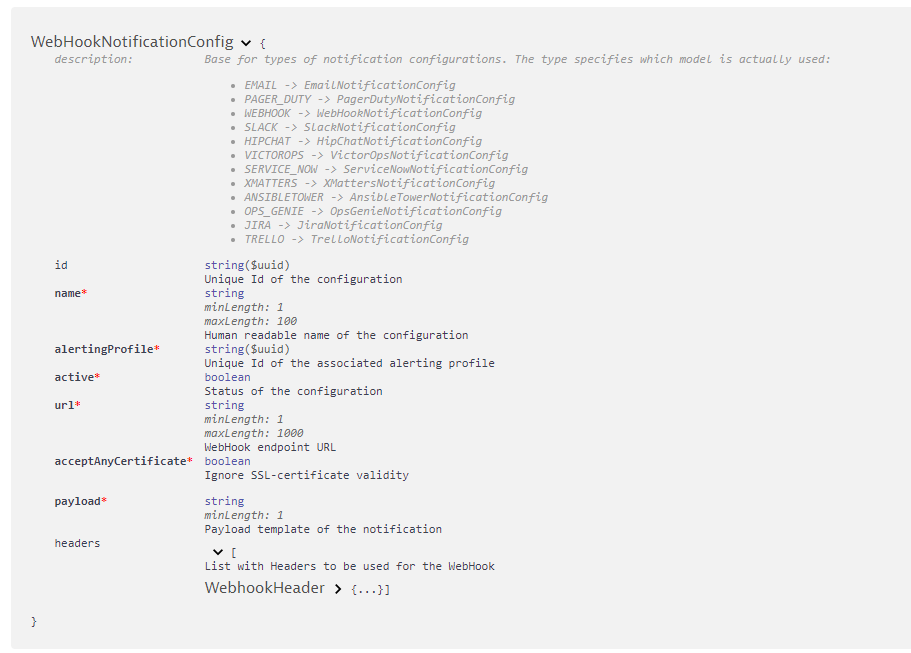Select the name property label
911x653 pixels.
pos(67,293)
